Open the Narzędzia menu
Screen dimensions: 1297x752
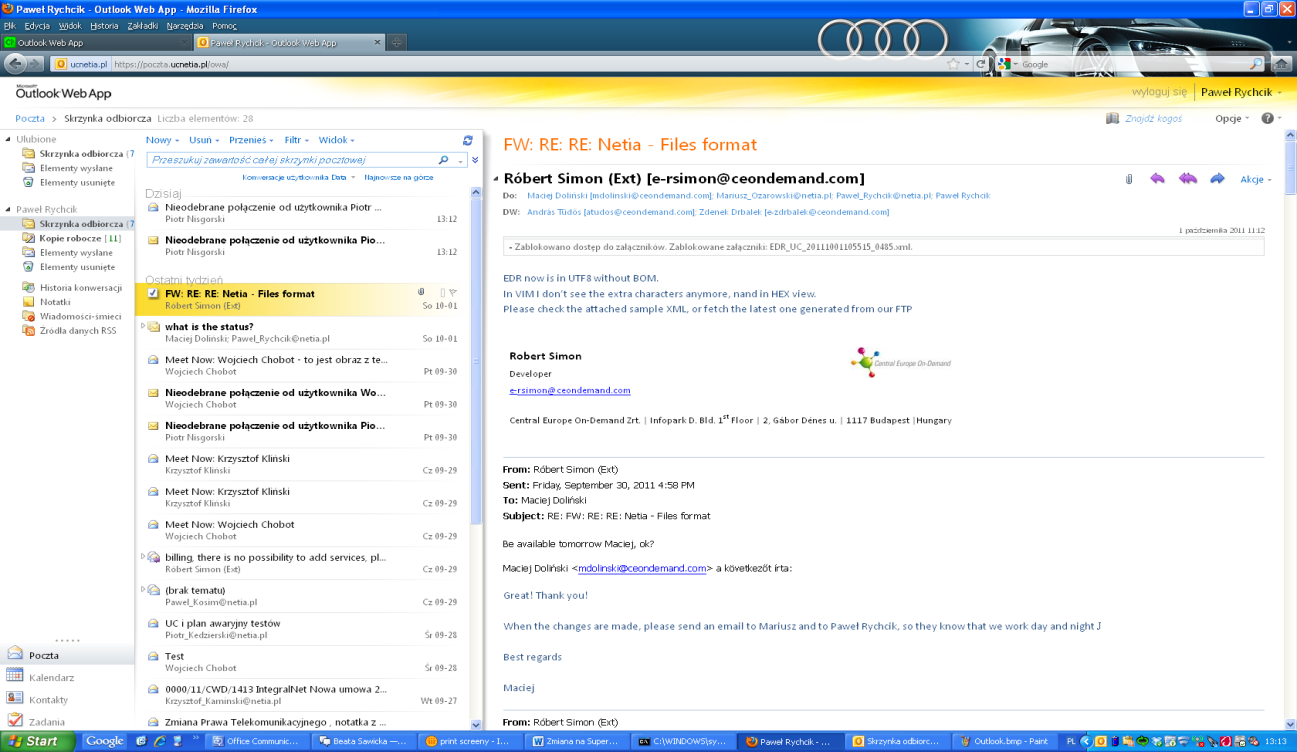(185, 26)
